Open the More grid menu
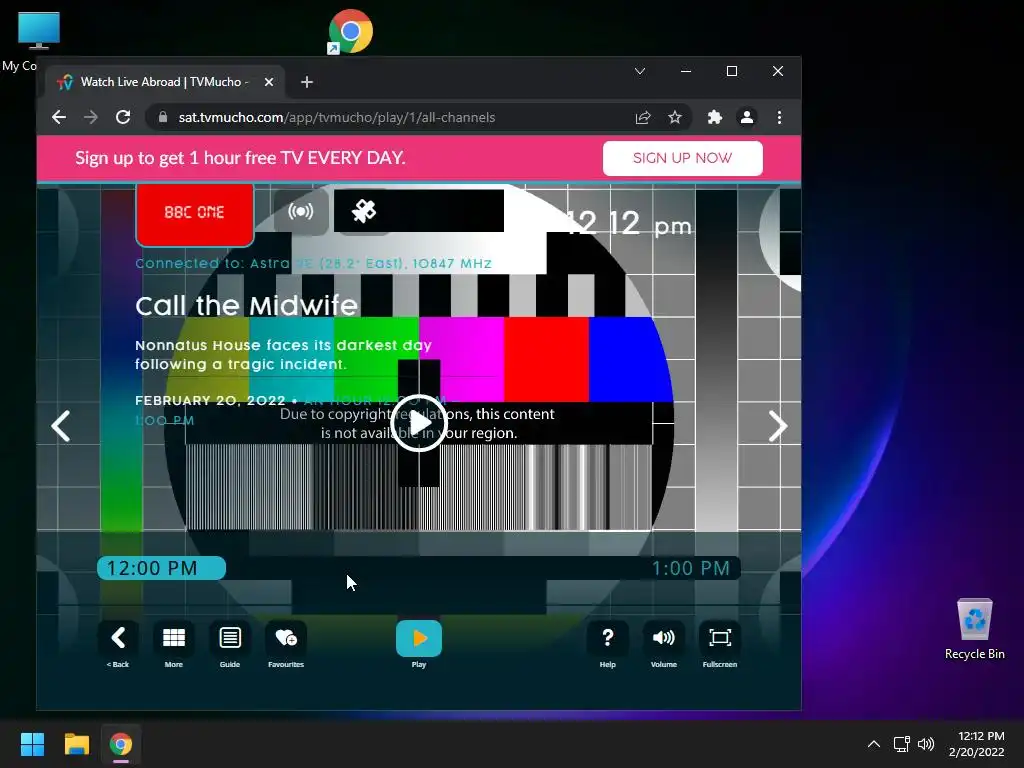This screenshot has height=768, width=1024. 174,638
